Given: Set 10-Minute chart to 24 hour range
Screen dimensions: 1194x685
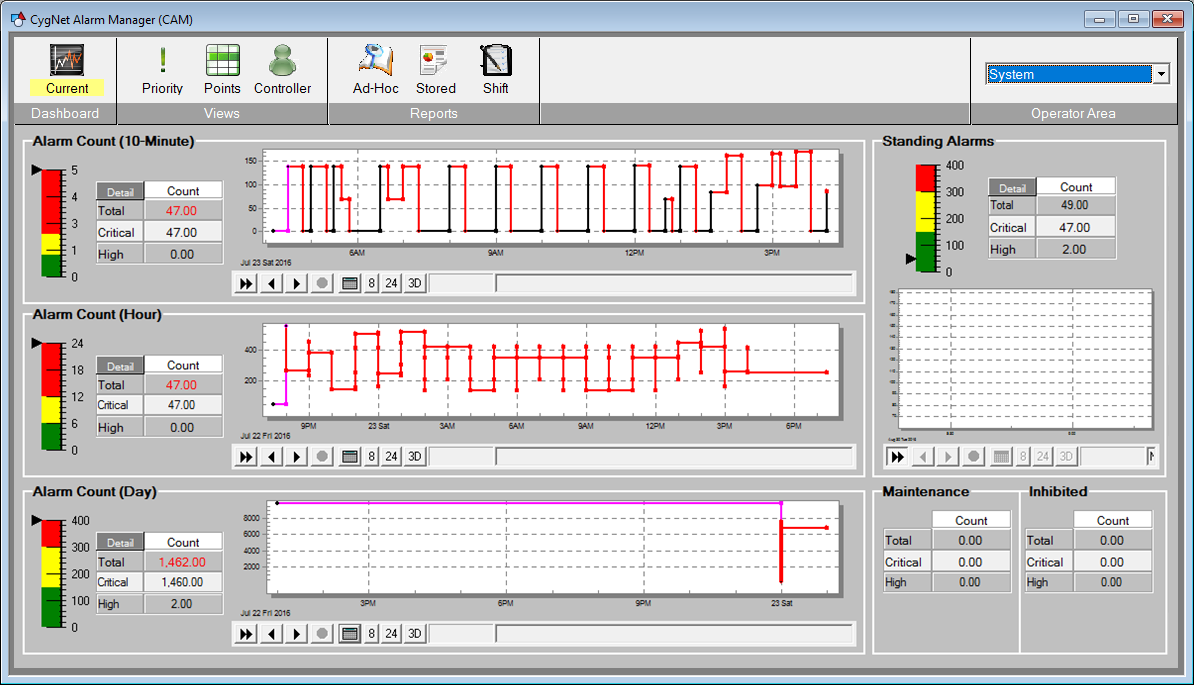Looking at the screenshot, I should pyautogui.click(x=391, y=283).
